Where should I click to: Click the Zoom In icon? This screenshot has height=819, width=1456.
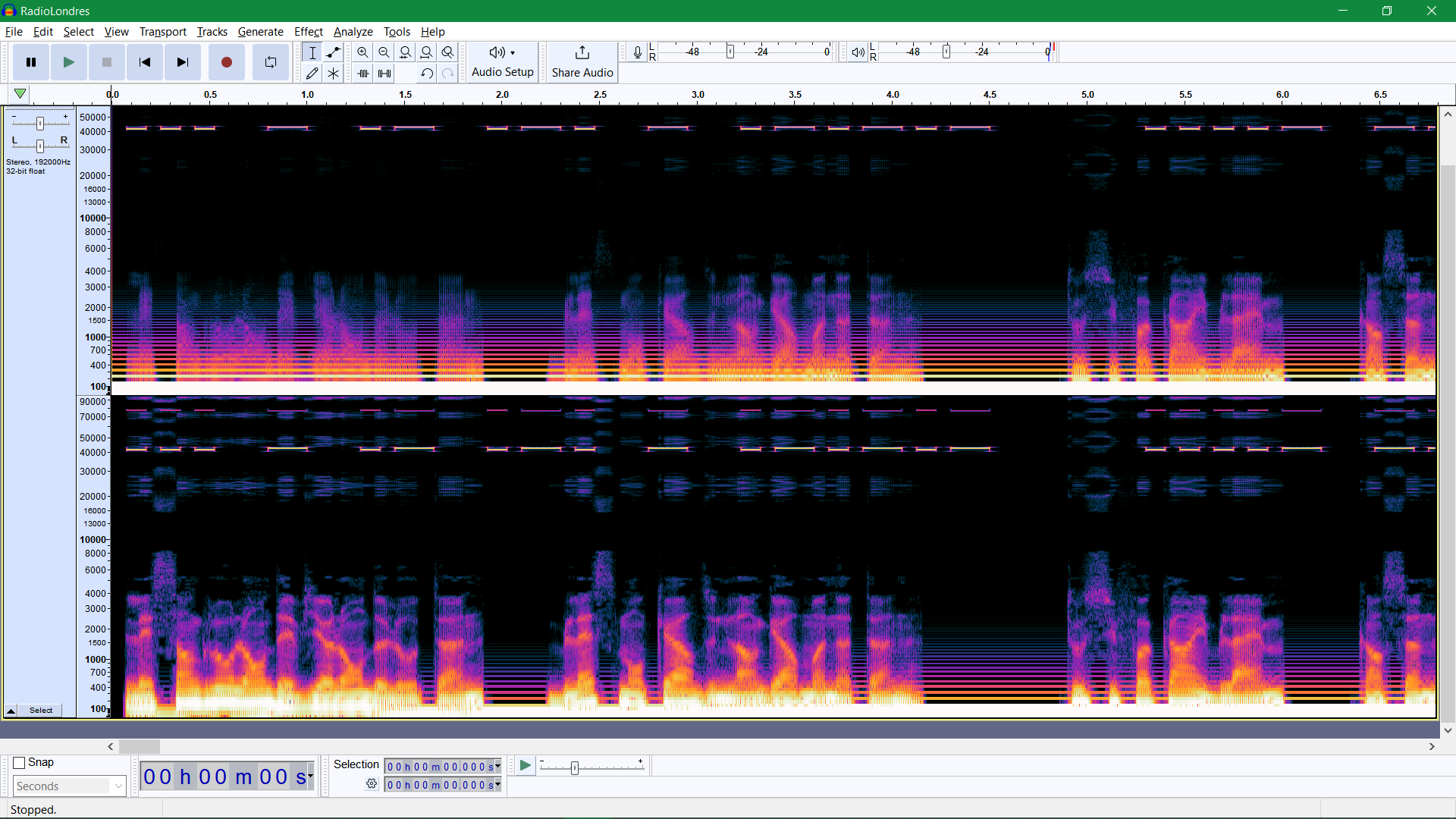point(363,52)
